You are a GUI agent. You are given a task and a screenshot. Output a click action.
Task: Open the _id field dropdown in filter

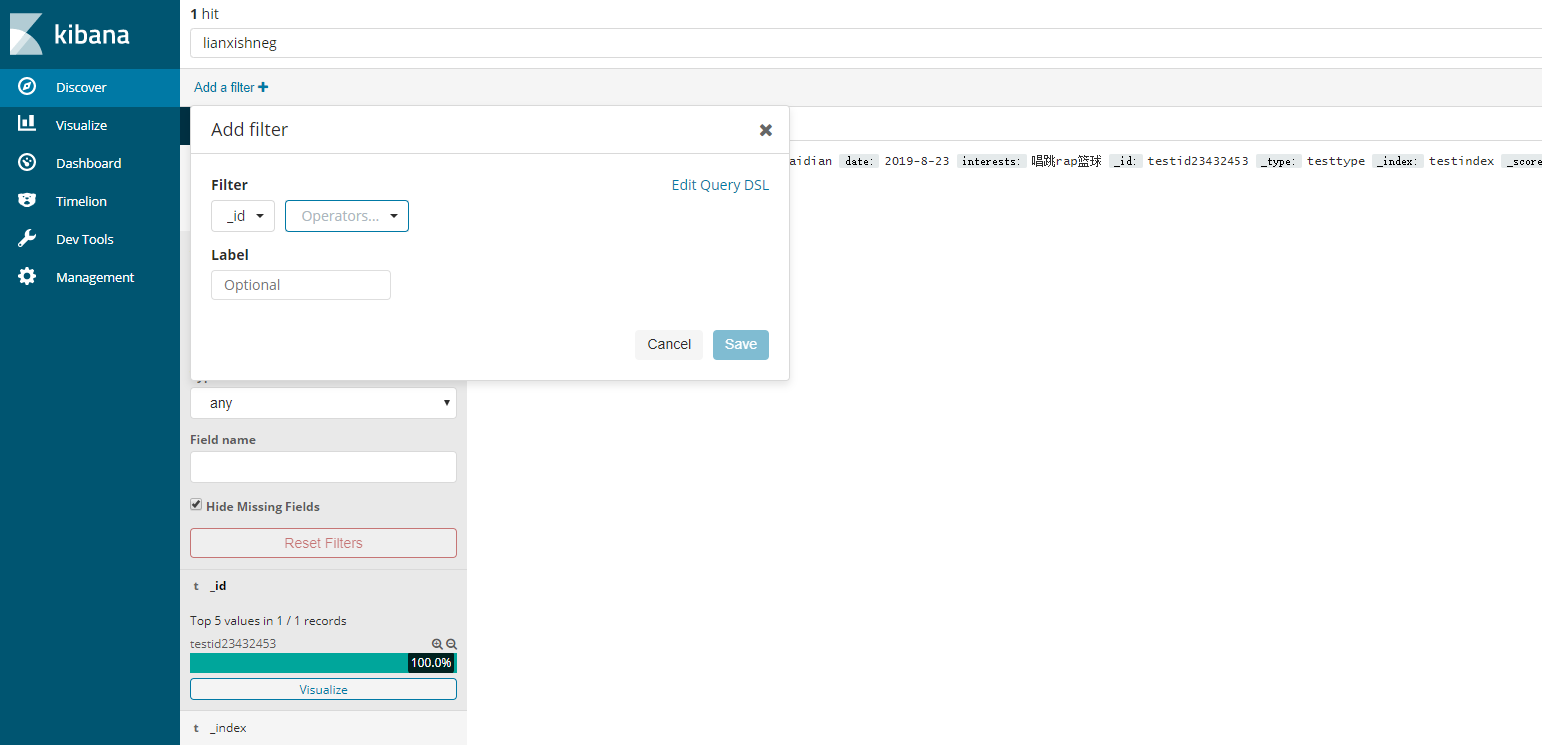coord(243,216)
